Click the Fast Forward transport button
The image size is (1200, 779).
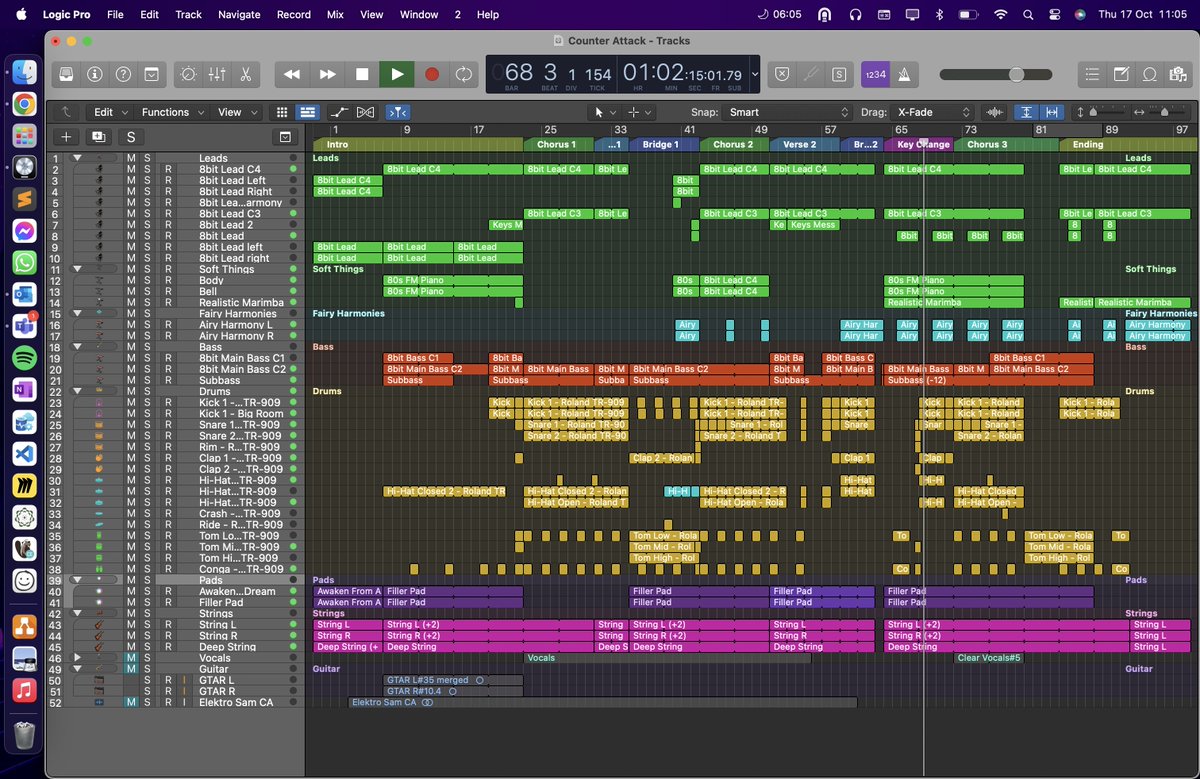[327, 74]
